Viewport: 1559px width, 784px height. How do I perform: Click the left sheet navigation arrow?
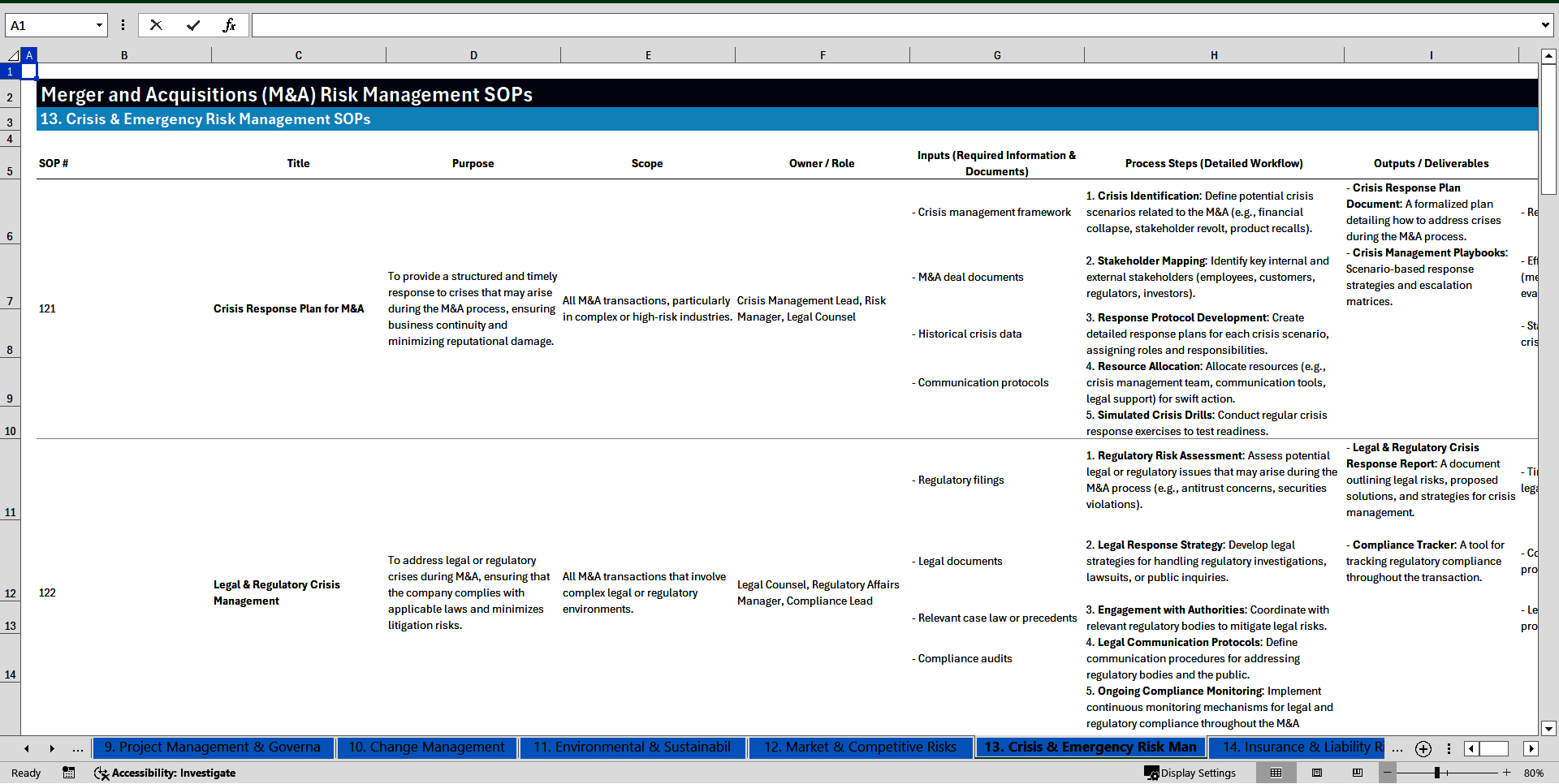26,748
